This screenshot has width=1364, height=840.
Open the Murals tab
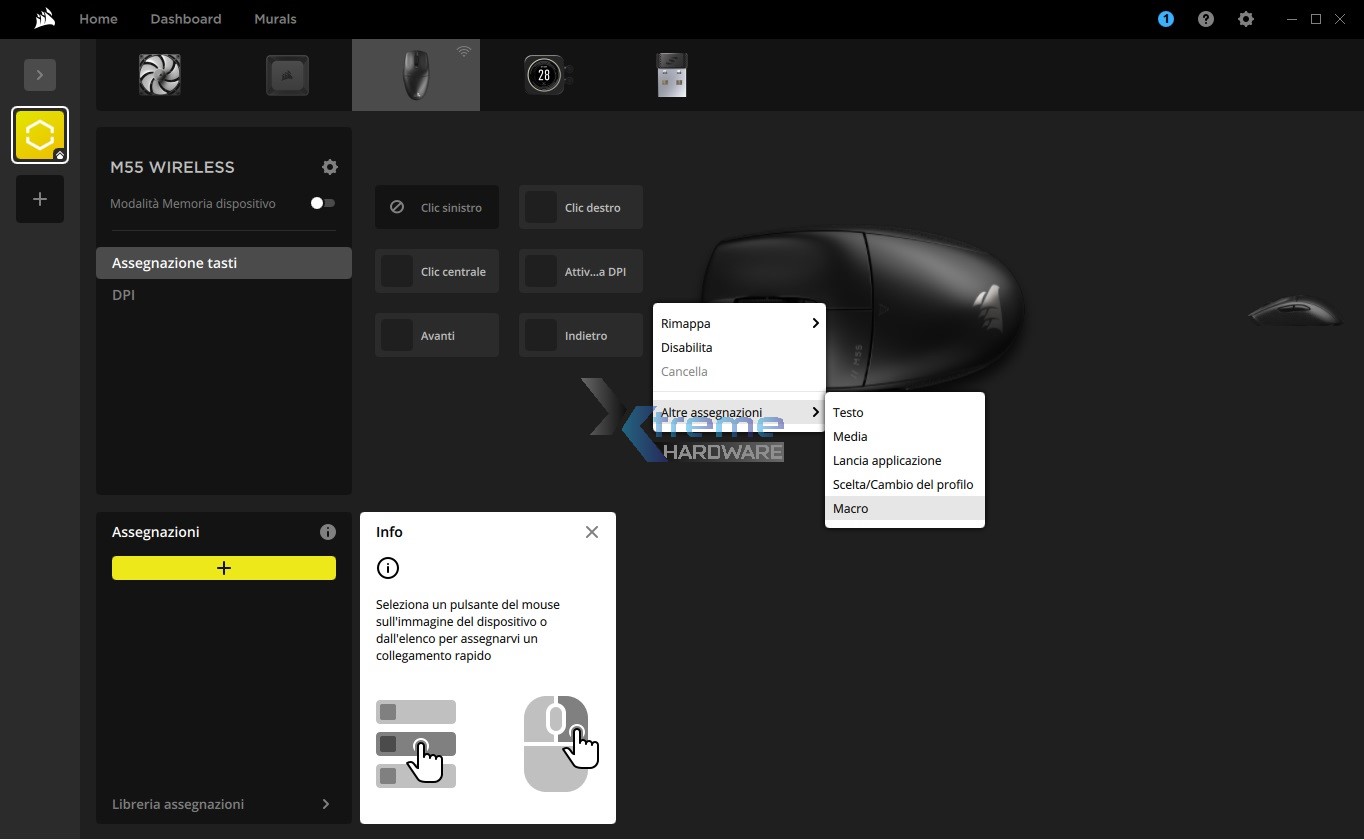pyautogui.click(x=275, y=19)
